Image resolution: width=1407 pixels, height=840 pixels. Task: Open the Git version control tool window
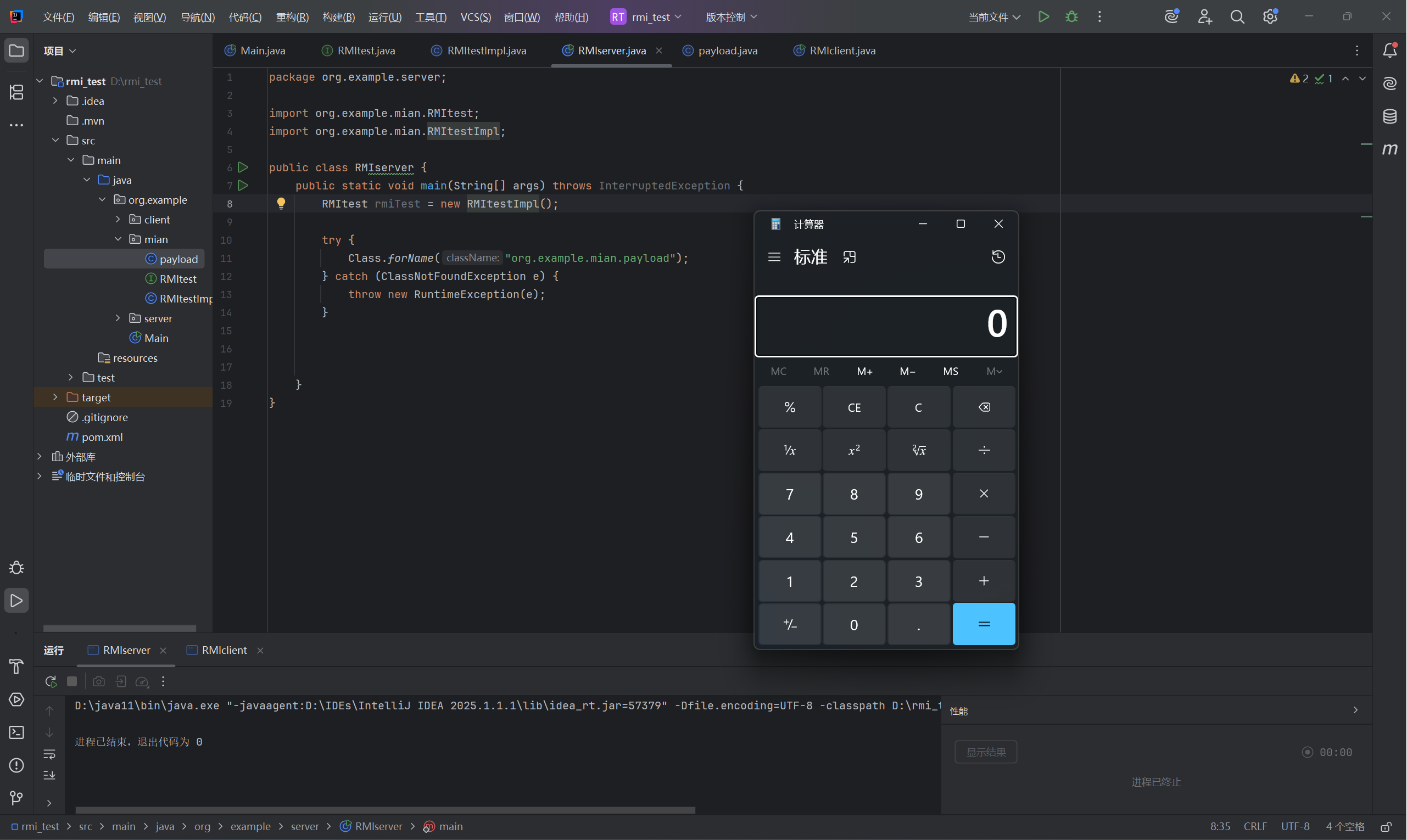coord(16,798)
